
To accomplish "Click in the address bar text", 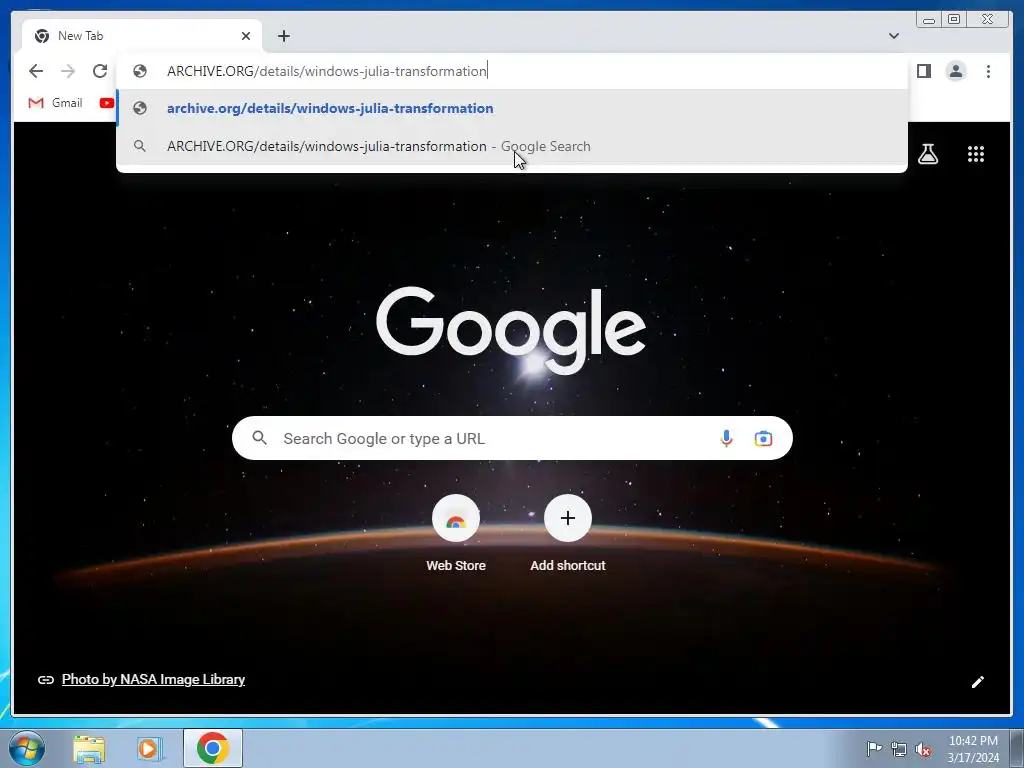I will [327, 71].
